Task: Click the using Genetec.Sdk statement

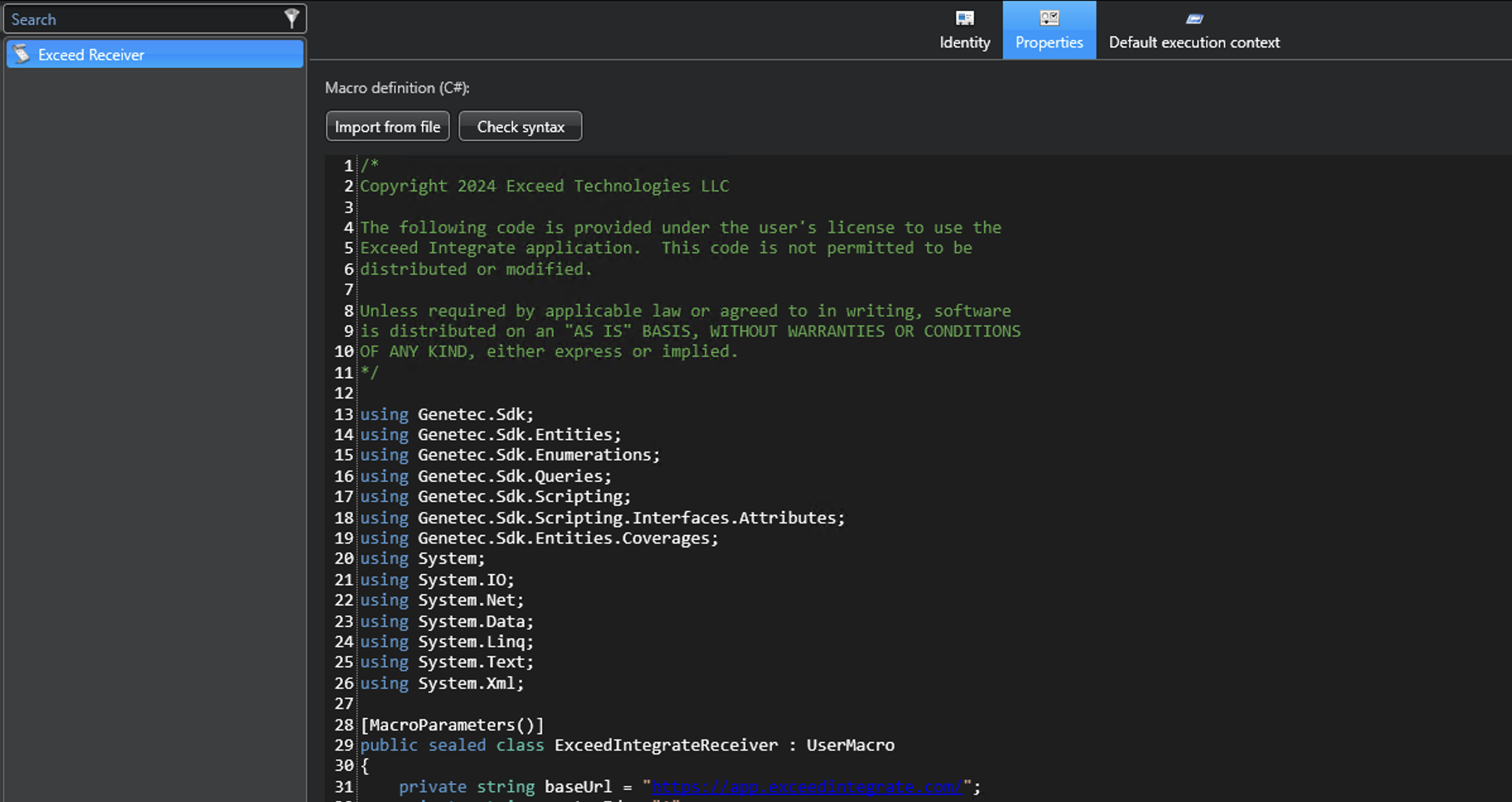Action: [446, 414]
